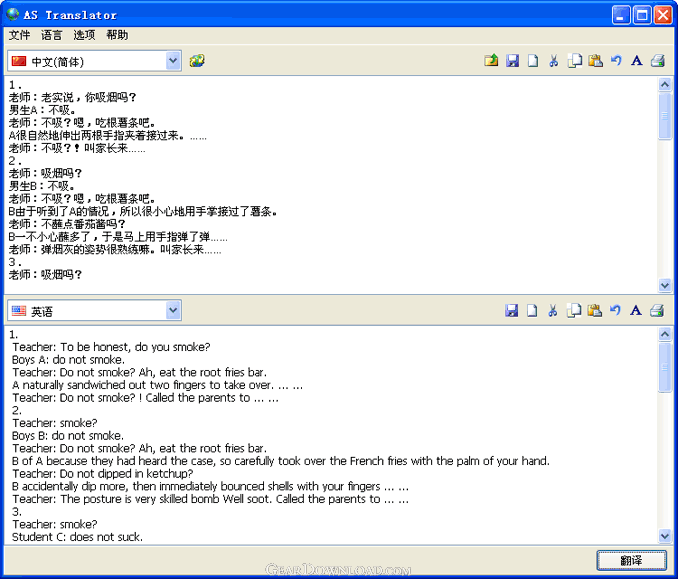This screenshot has width=678, height=579.
Task: Change the translation pane font via the A icon
Action: coord(636,310)
